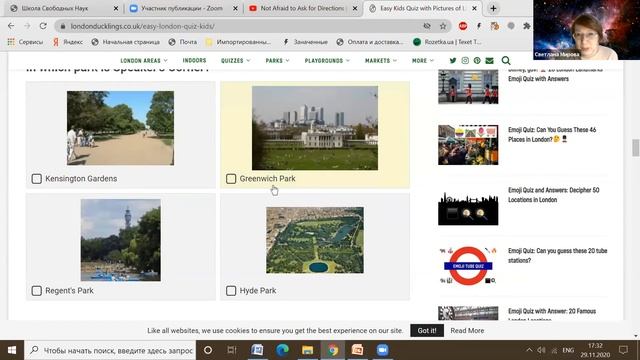Open a new browser tab
The height and width of the screenshot is (360, 640).
tap(493, 8)
